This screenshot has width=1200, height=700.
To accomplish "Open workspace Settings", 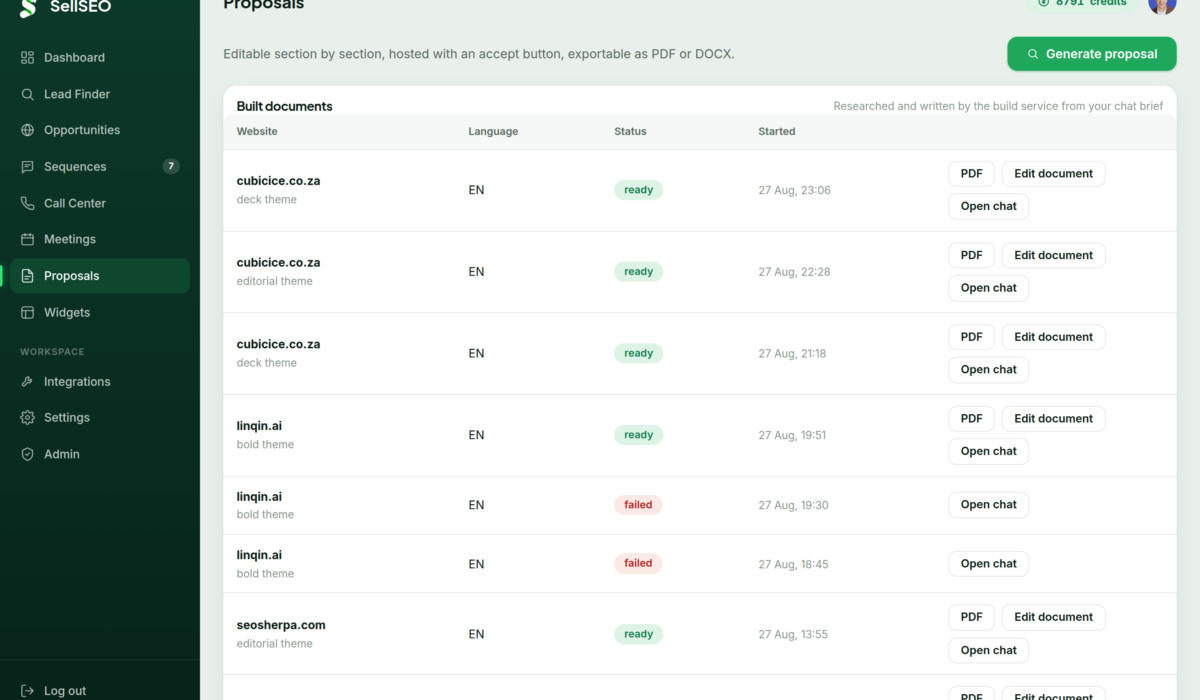I will coord(100,418).
